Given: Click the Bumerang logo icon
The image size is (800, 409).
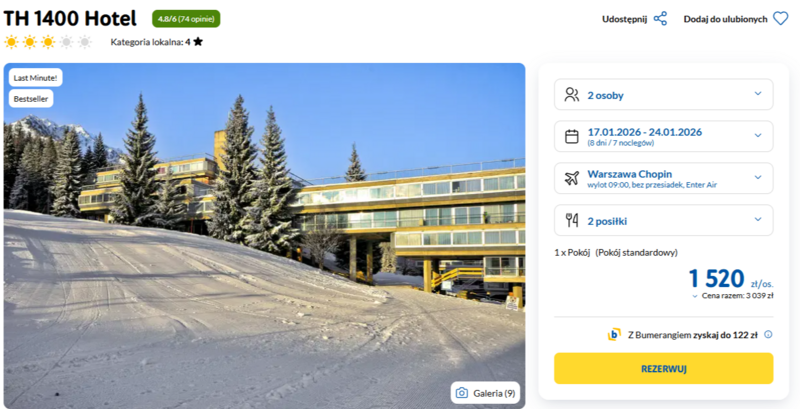Looking at the screenshot, I should coord(614,335).
